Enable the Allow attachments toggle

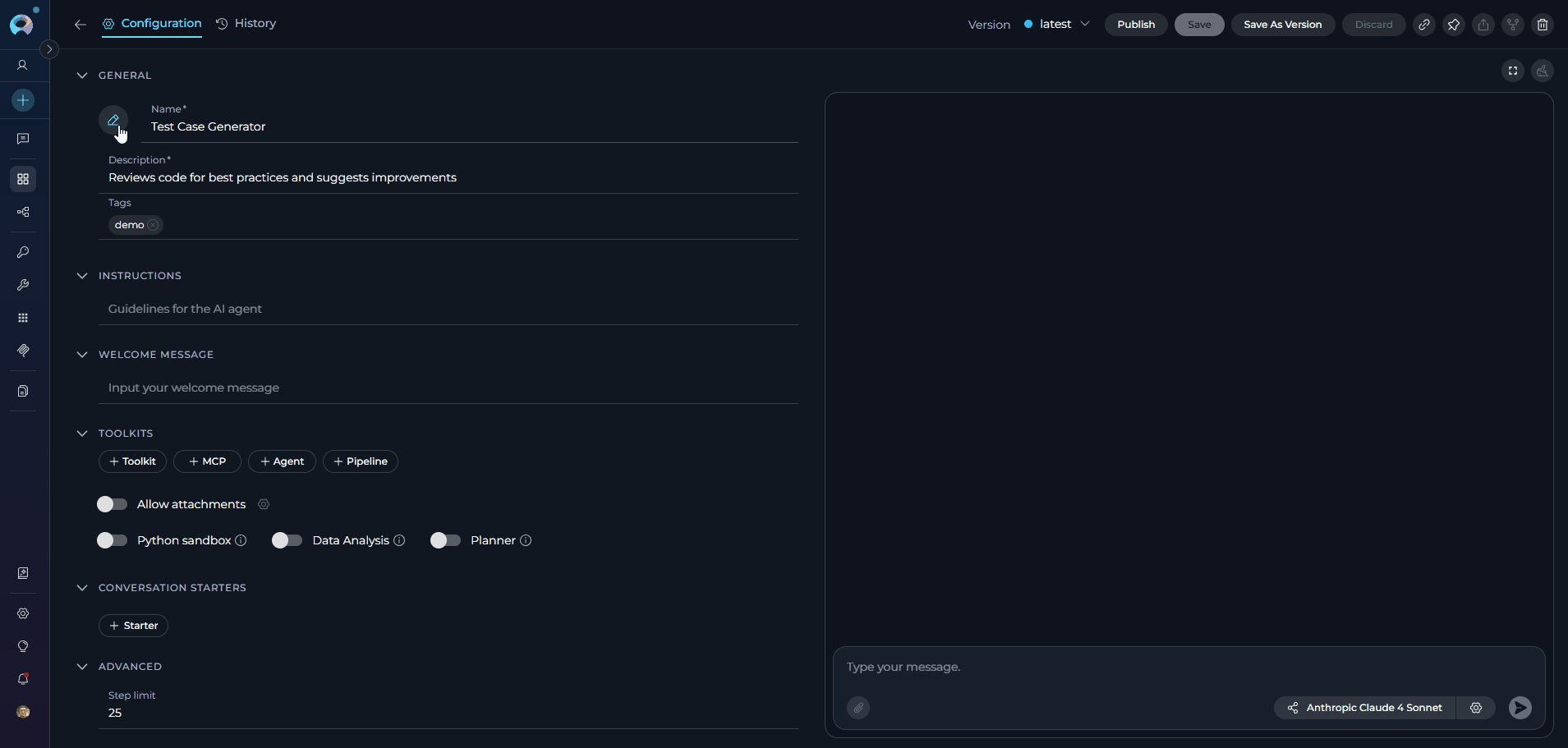pyautogui.click(x=112, y=504)
